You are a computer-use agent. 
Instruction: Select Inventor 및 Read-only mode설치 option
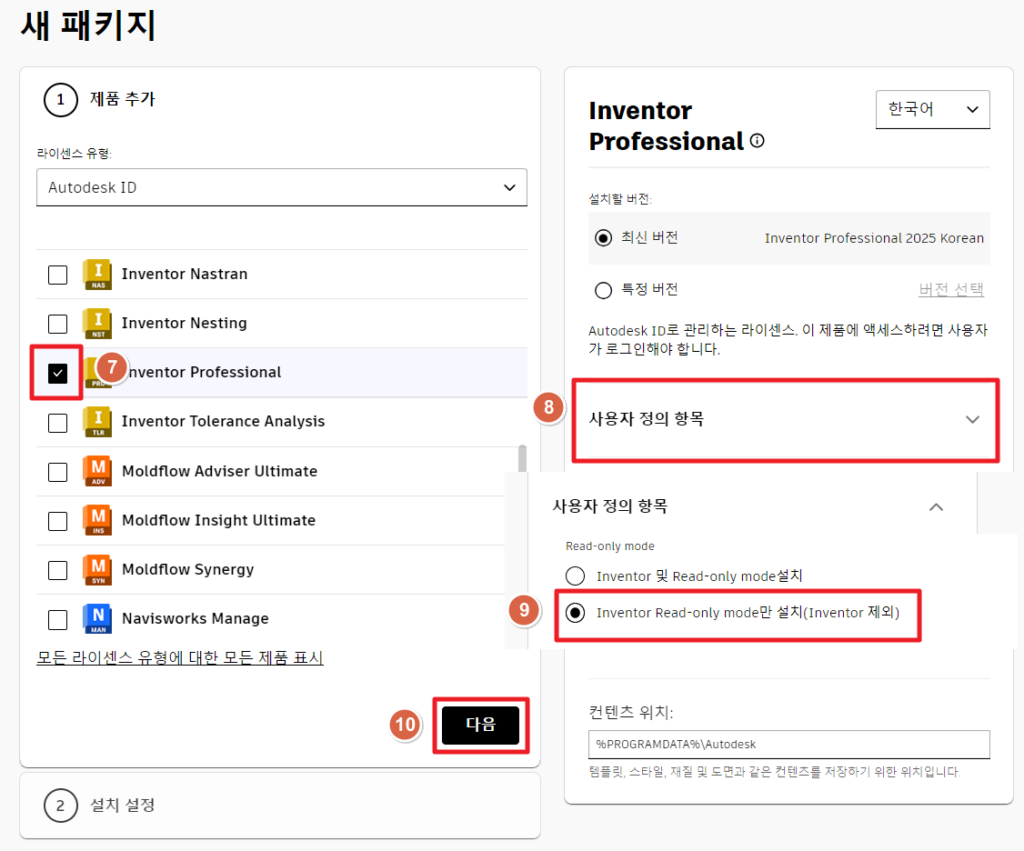click(x=575, y=576)
